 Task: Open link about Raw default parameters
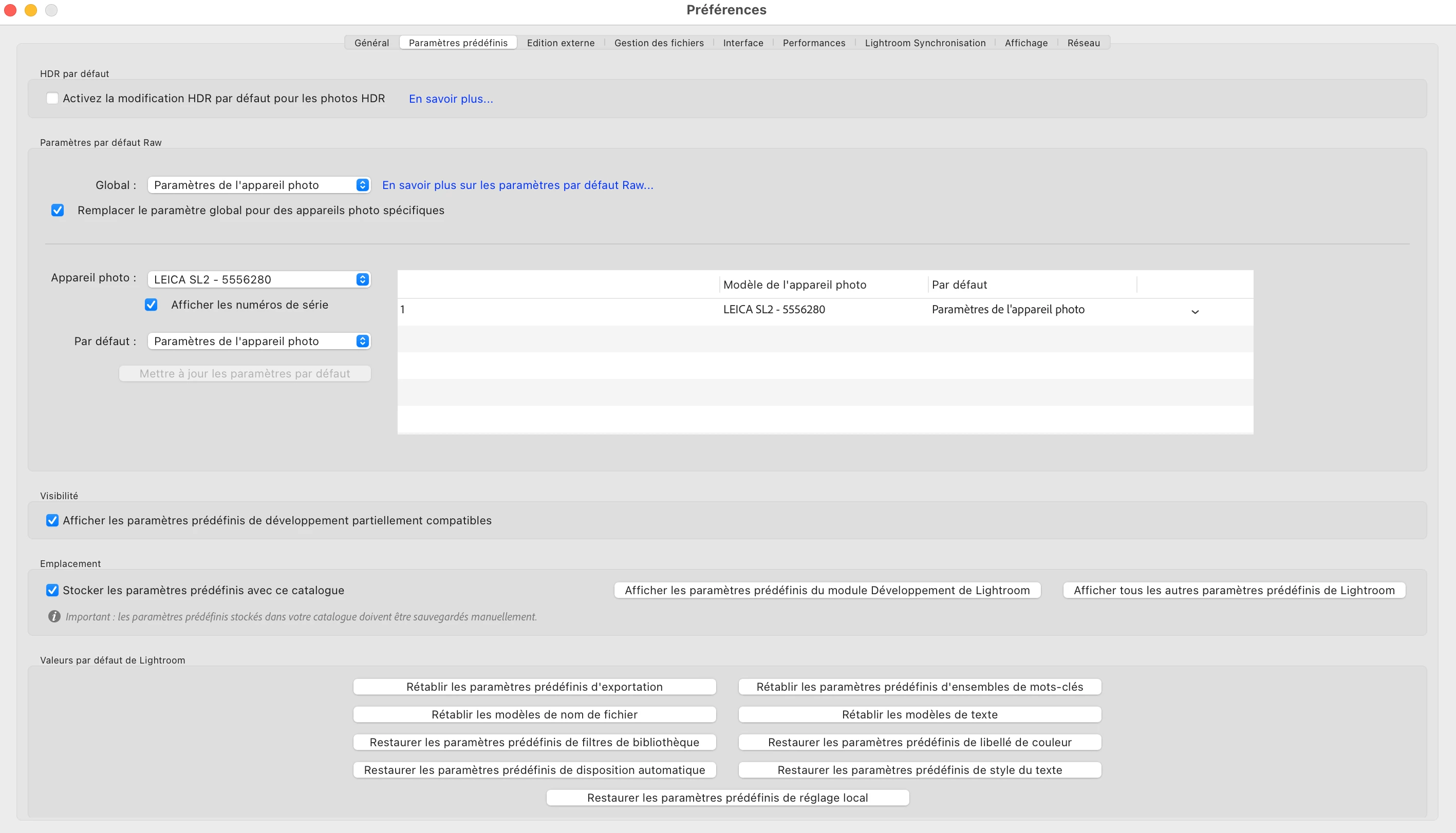517,185
